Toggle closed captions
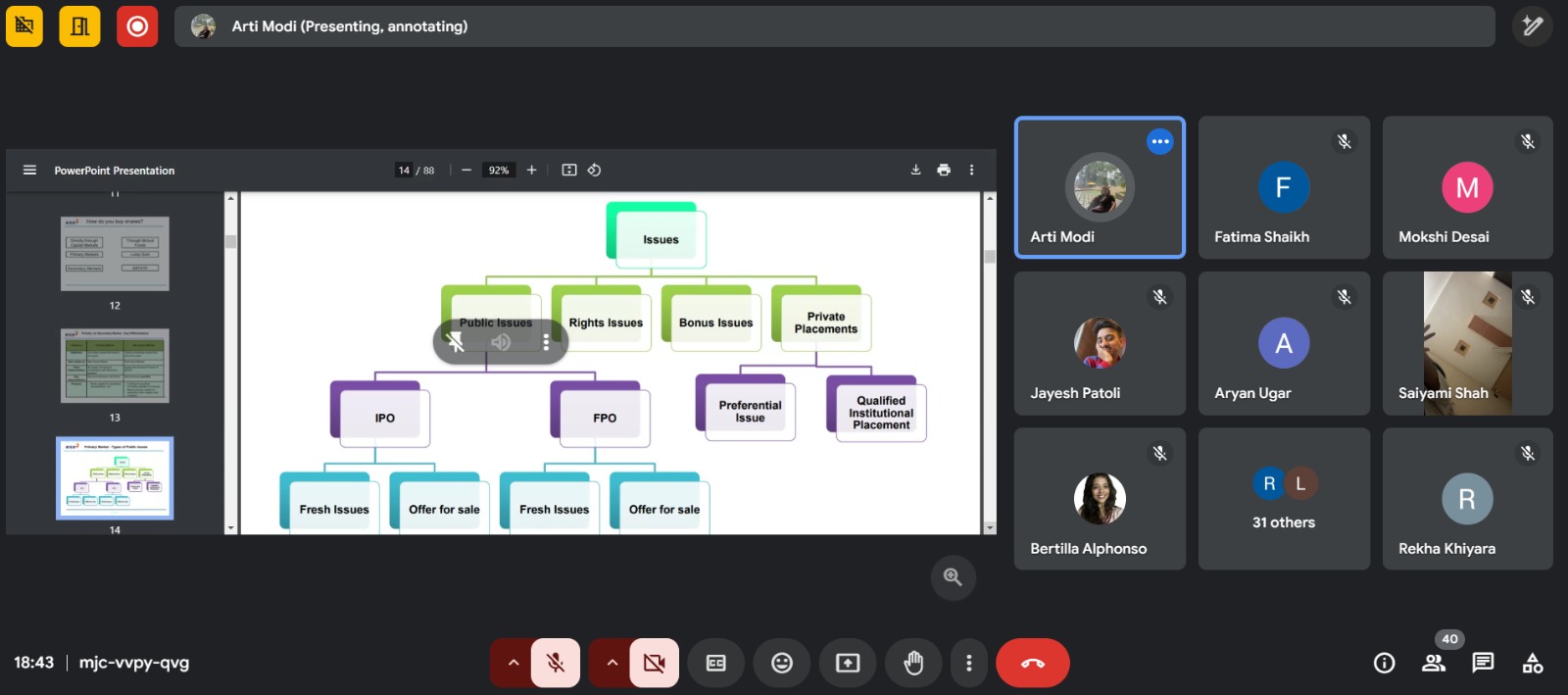The image size is (1568, 695). tap(716, 664)
